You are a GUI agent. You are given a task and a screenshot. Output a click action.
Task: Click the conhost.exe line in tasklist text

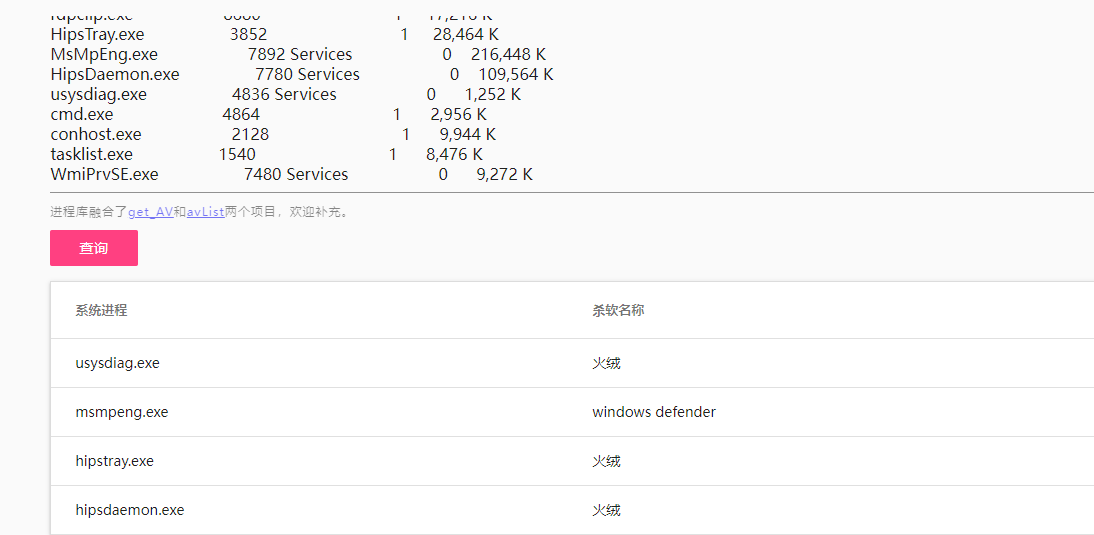(273, 134)
